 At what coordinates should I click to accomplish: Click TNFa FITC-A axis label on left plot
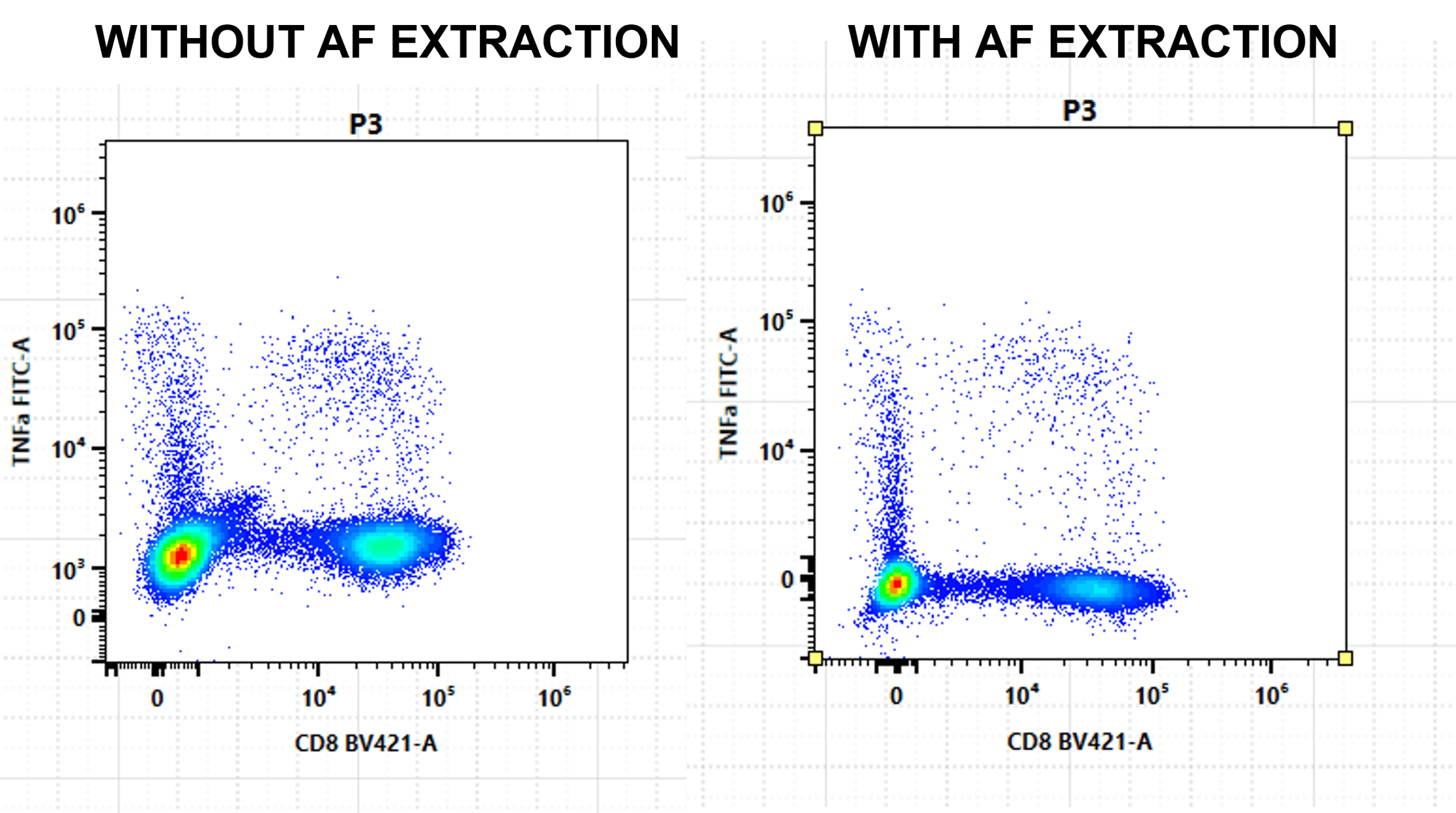pyautogui.click(x=21, y=401)
